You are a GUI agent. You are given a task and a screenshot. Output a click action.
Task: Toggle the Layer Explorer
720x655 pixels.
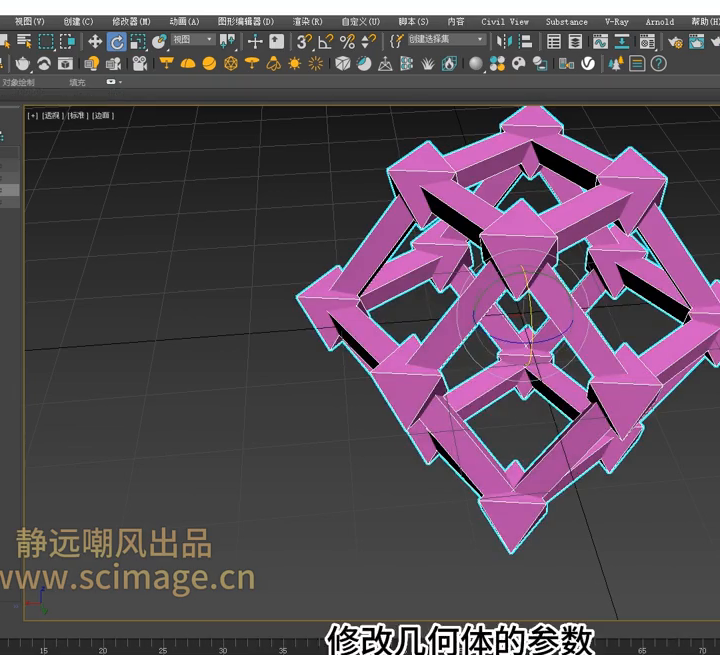(575, 42)
